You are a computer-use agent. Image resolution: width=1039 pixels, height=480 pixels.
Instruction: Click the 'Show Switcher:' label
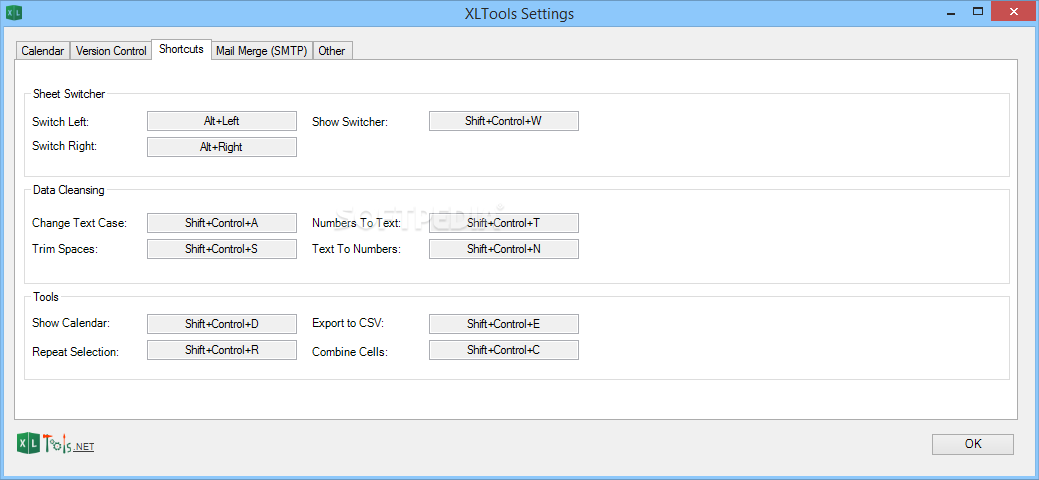click(x=350, y=122)
